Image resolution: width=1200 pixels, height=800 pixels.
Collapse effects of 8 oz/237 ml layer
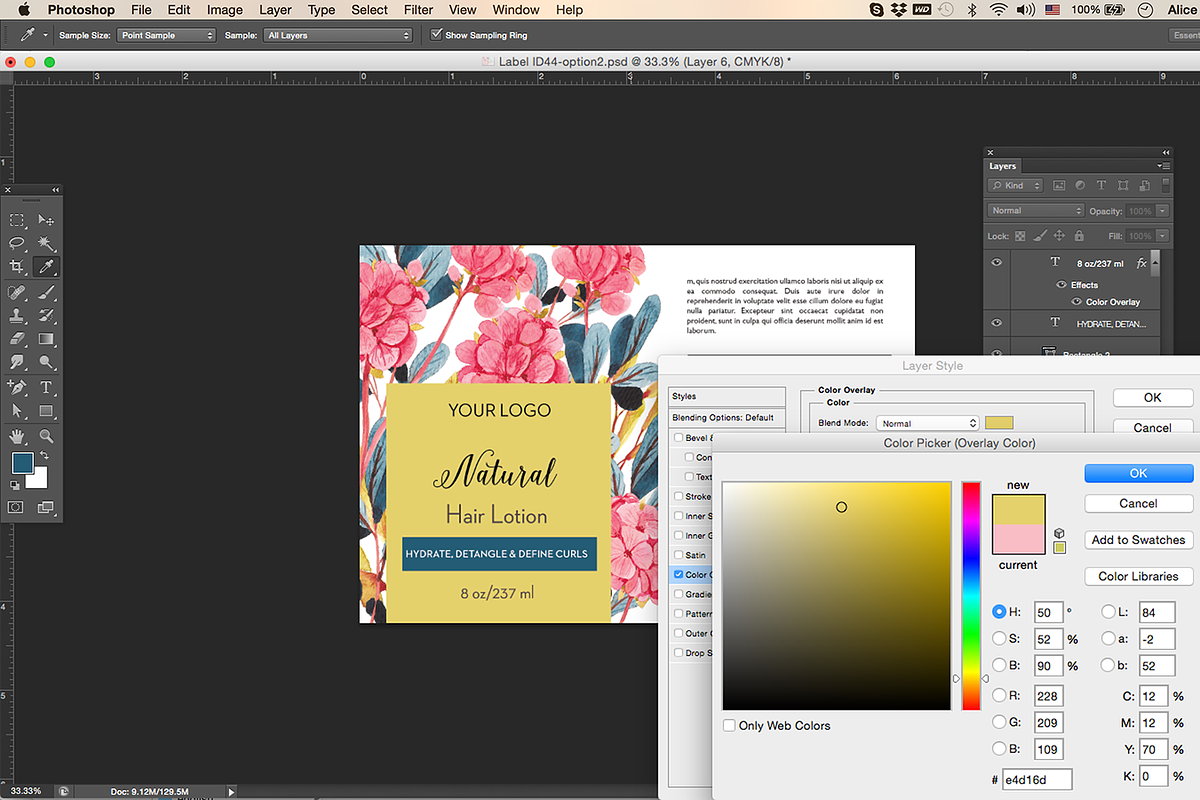[1157, 263]
